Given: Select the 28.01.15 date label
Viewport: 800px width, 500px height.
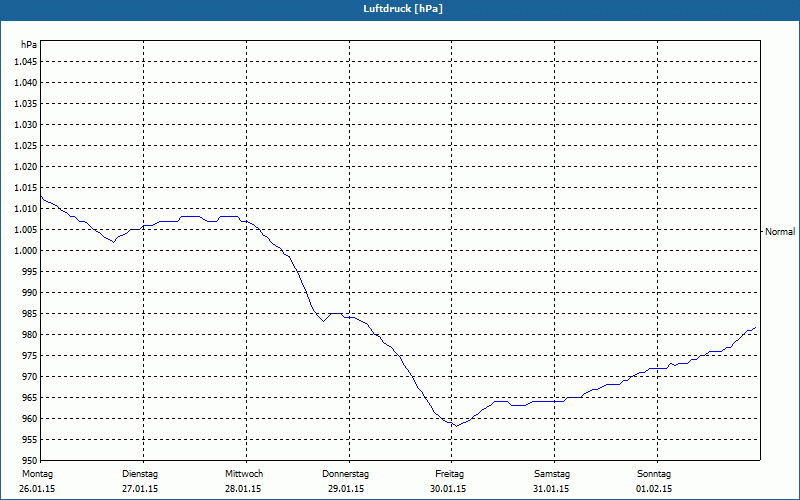Looking at the screenshot, I should (x=243, y=489).
